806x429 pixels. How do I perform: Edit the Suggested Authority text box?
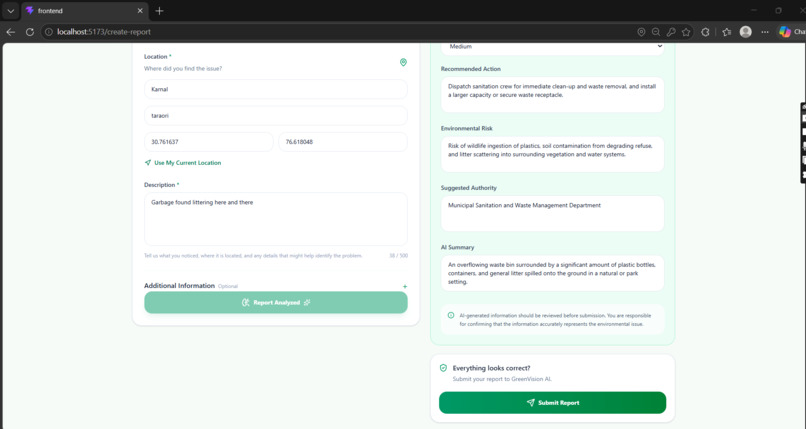(552, 214)
